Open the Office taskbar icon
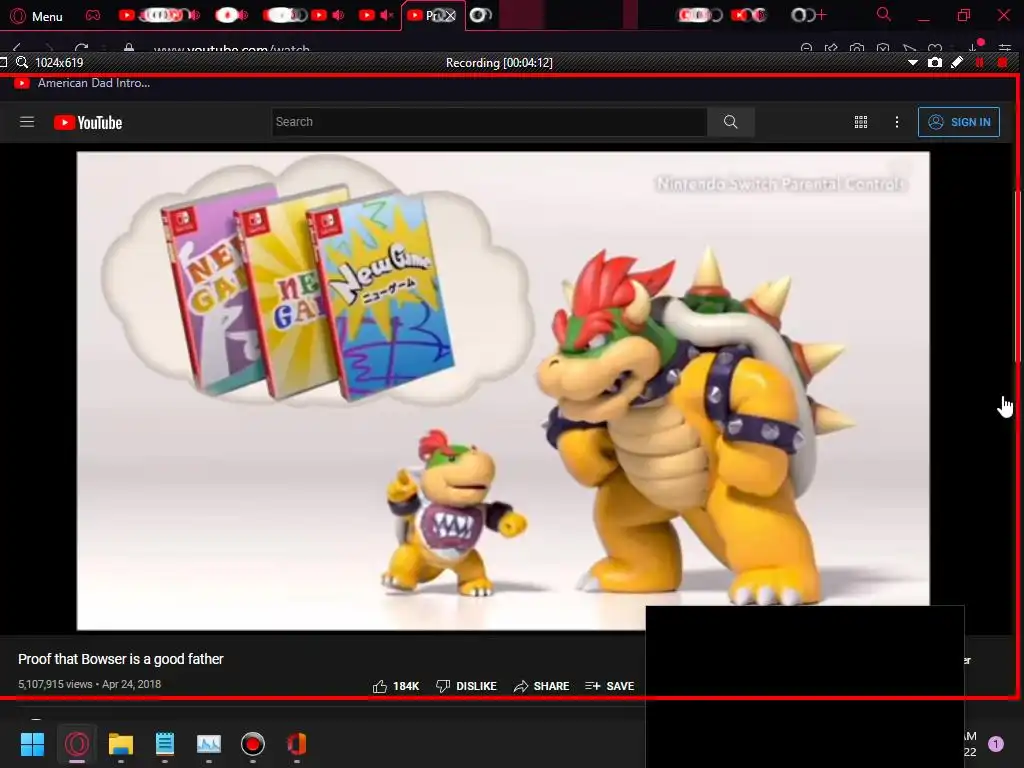The width and height of the screenshot is (1024, 768). (x=296, y=744)
